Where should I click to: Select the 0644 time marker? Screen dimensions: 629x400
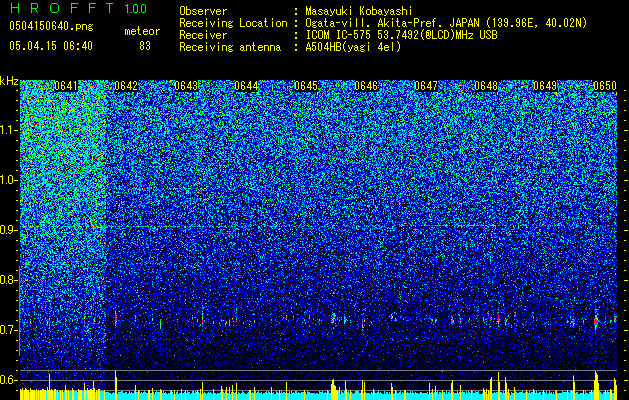click(246, 86)
